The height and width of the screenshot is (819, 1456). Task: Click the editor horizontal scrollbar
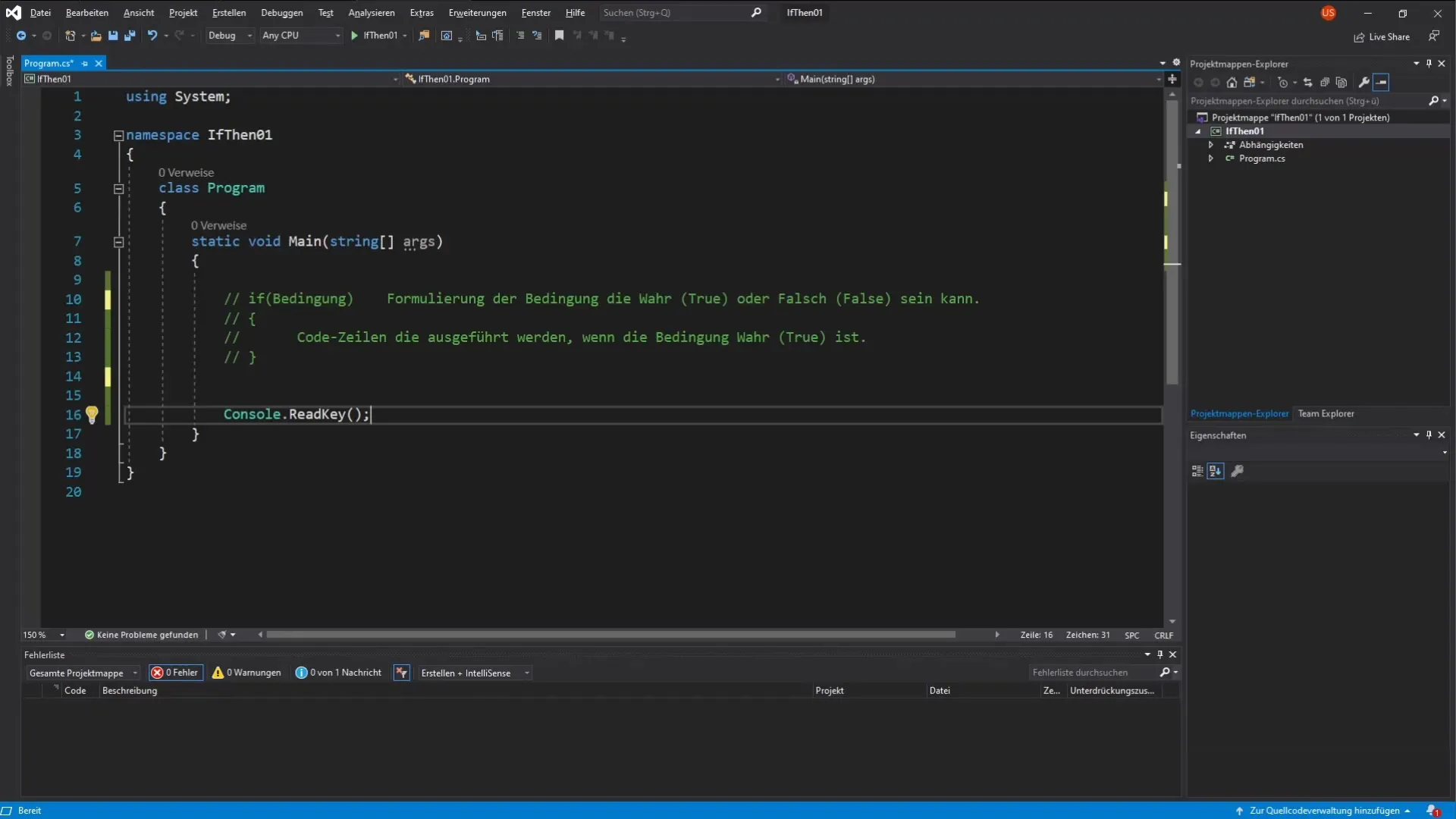(x=610, y=635)
